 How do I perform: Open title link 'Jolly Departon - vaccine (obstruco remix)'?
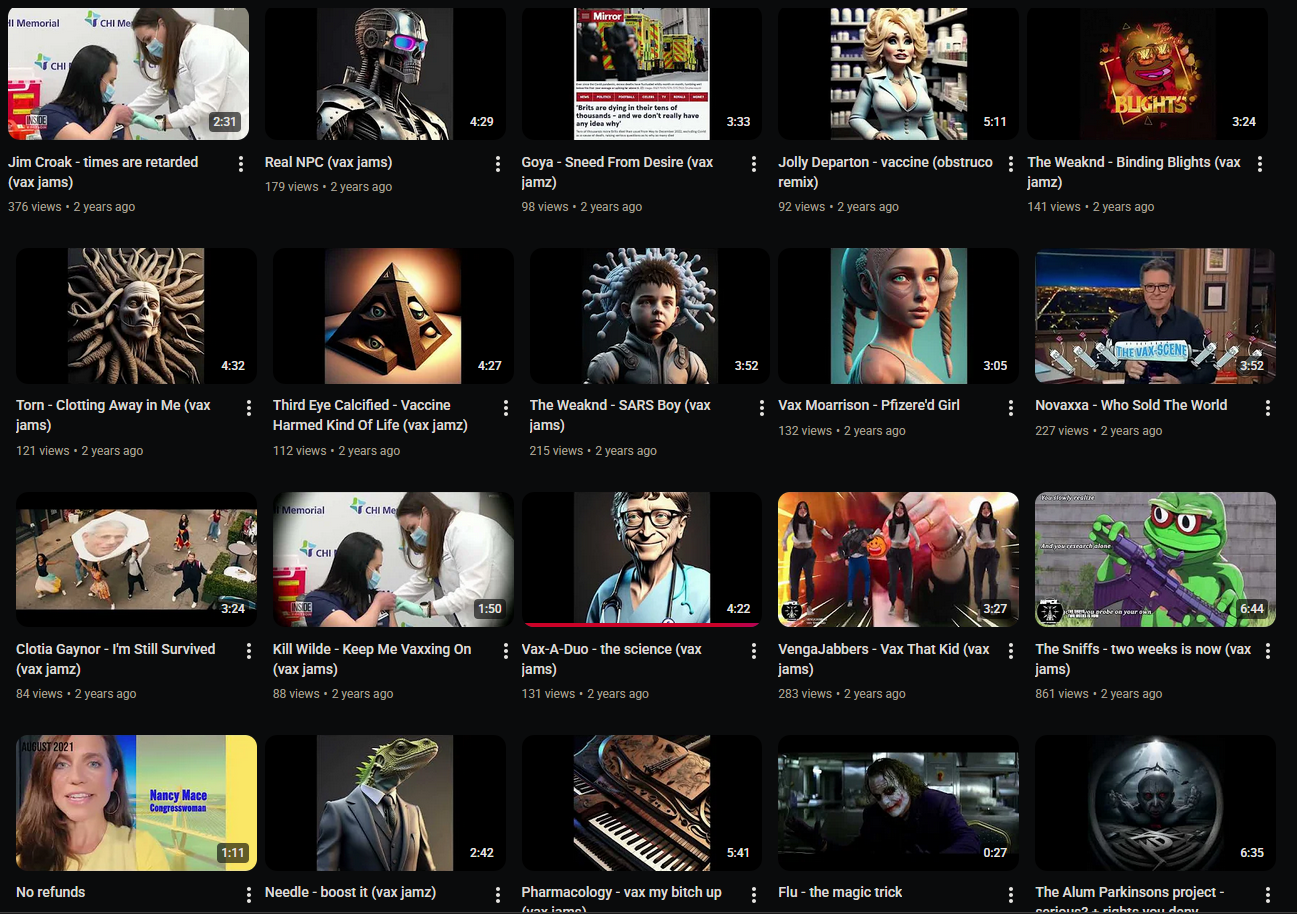pos(886,172)
